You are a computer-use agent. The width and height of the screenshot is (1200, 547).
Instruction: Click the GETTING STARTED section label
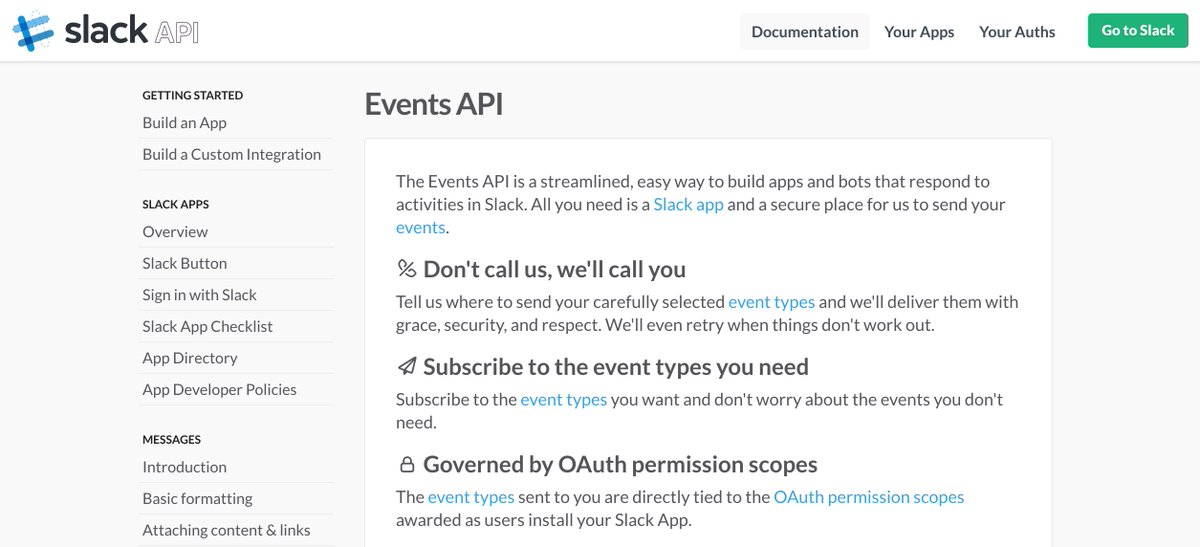coord(193,96)
